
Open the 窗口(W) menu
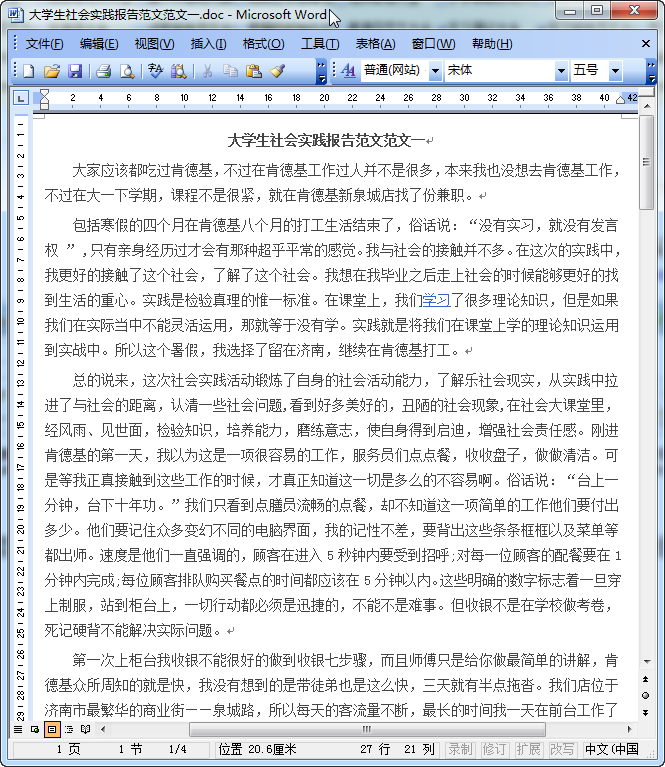(x=434, y=44)
